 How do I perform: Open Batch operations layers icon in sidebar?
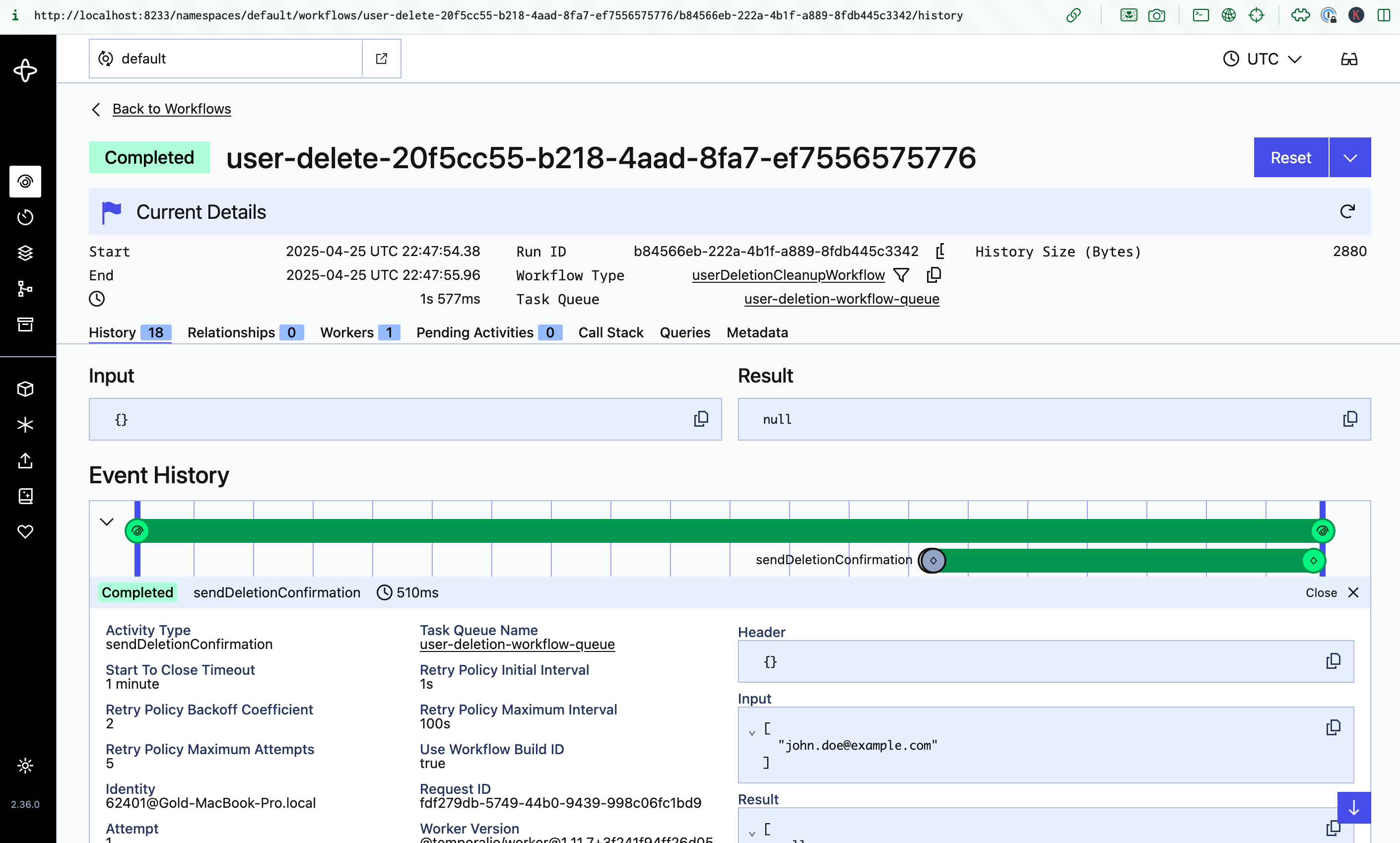25,253
